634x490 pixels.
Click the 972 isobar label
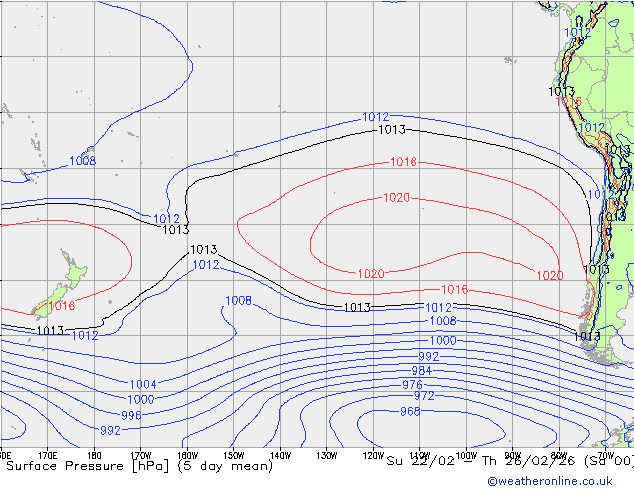[424, 396]
